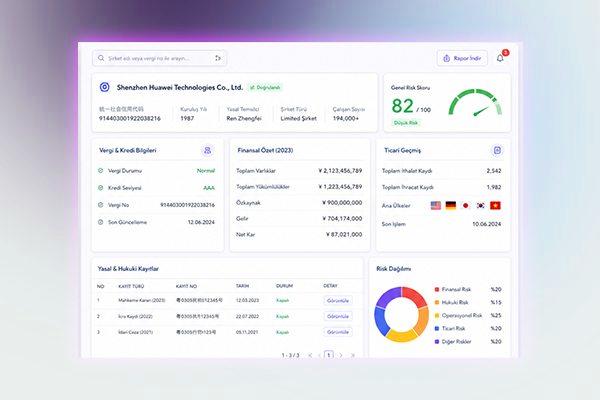Click the search magnifier icon
The height and width of the screenshot is (400, 600).
[x=101, y=58]
